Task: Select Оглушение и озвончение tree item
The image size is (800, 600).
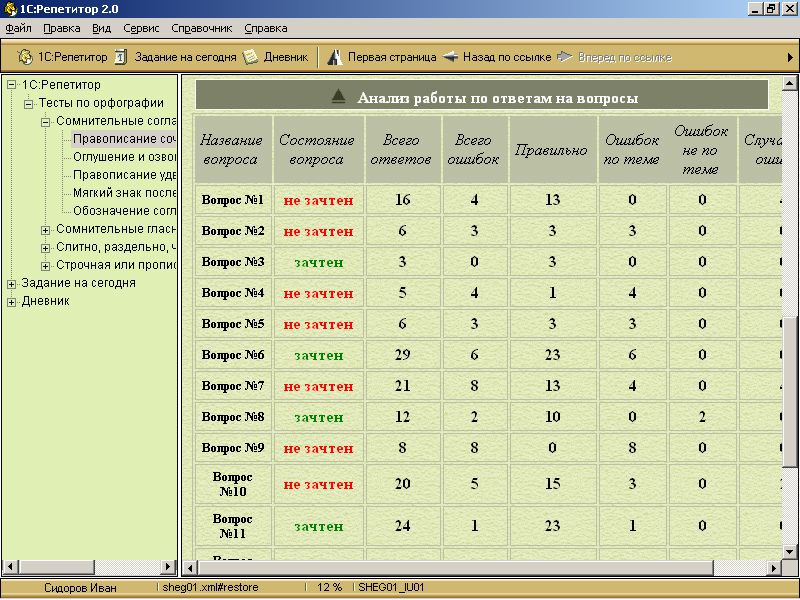Action: (124, 157)
